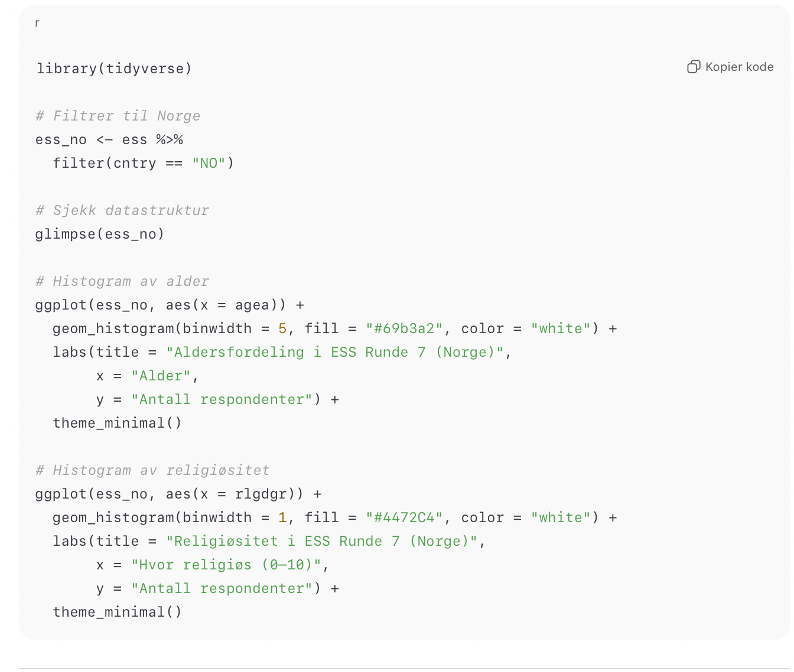This screenshot has height=672, width=794.
Task: Click the "Hvor religiøs (0–10)" label string
Action: tap(229, 565)
